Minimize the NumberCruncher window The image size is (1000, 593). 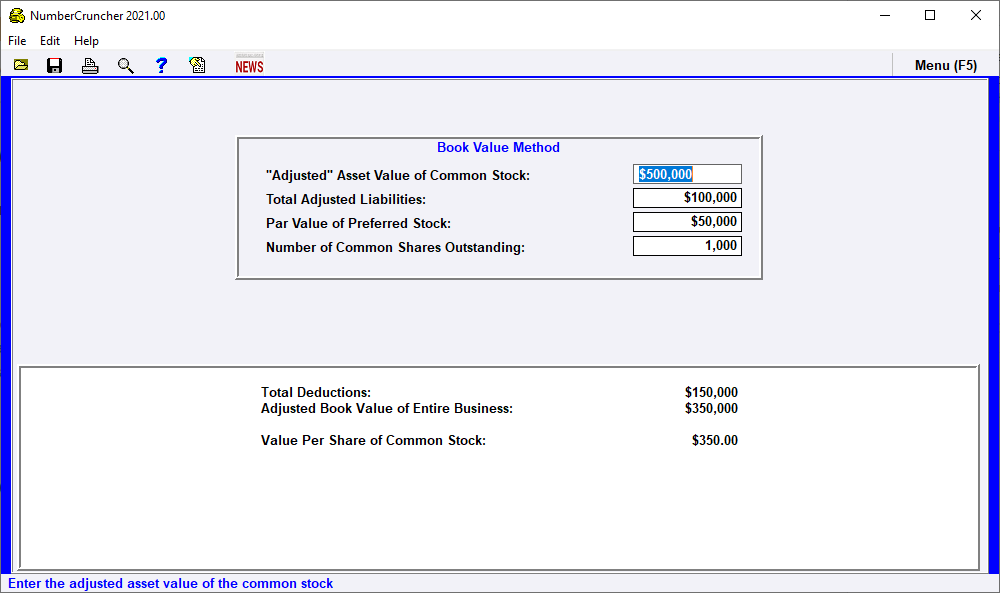click(885, 15)
